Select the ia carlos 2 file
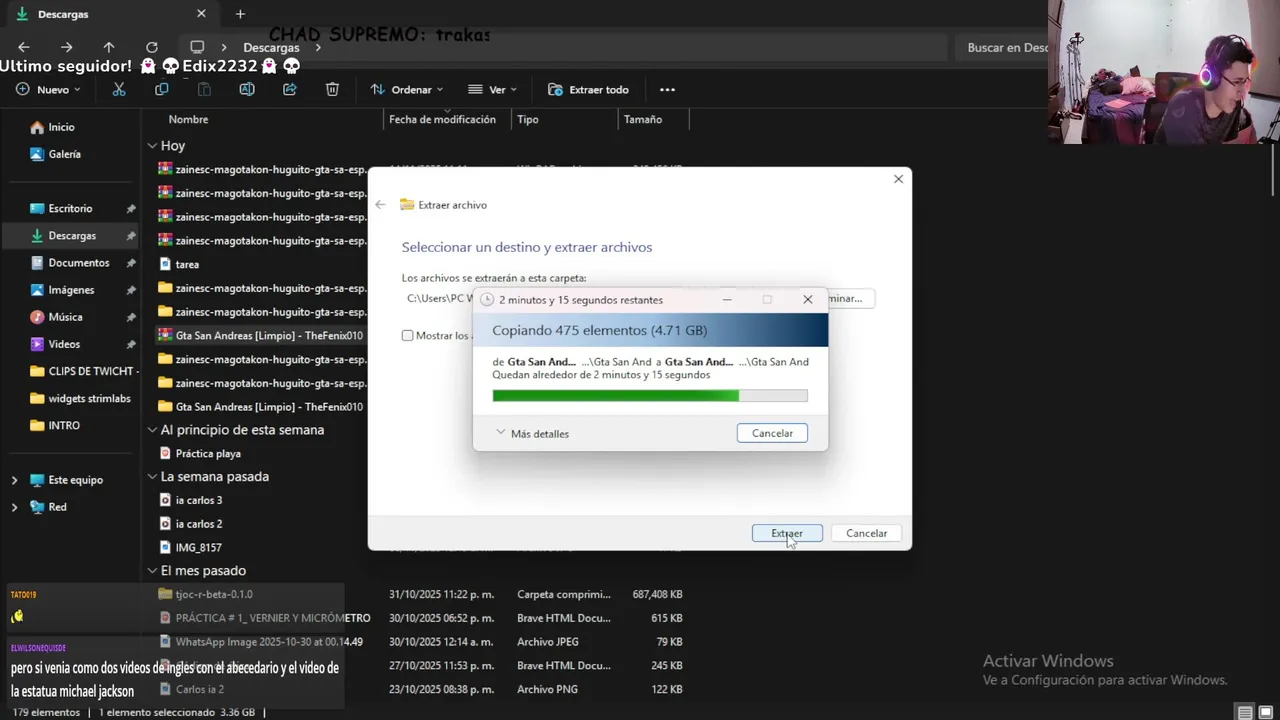This screenshot has height=720, width=1280. click(x=191, y=523)
